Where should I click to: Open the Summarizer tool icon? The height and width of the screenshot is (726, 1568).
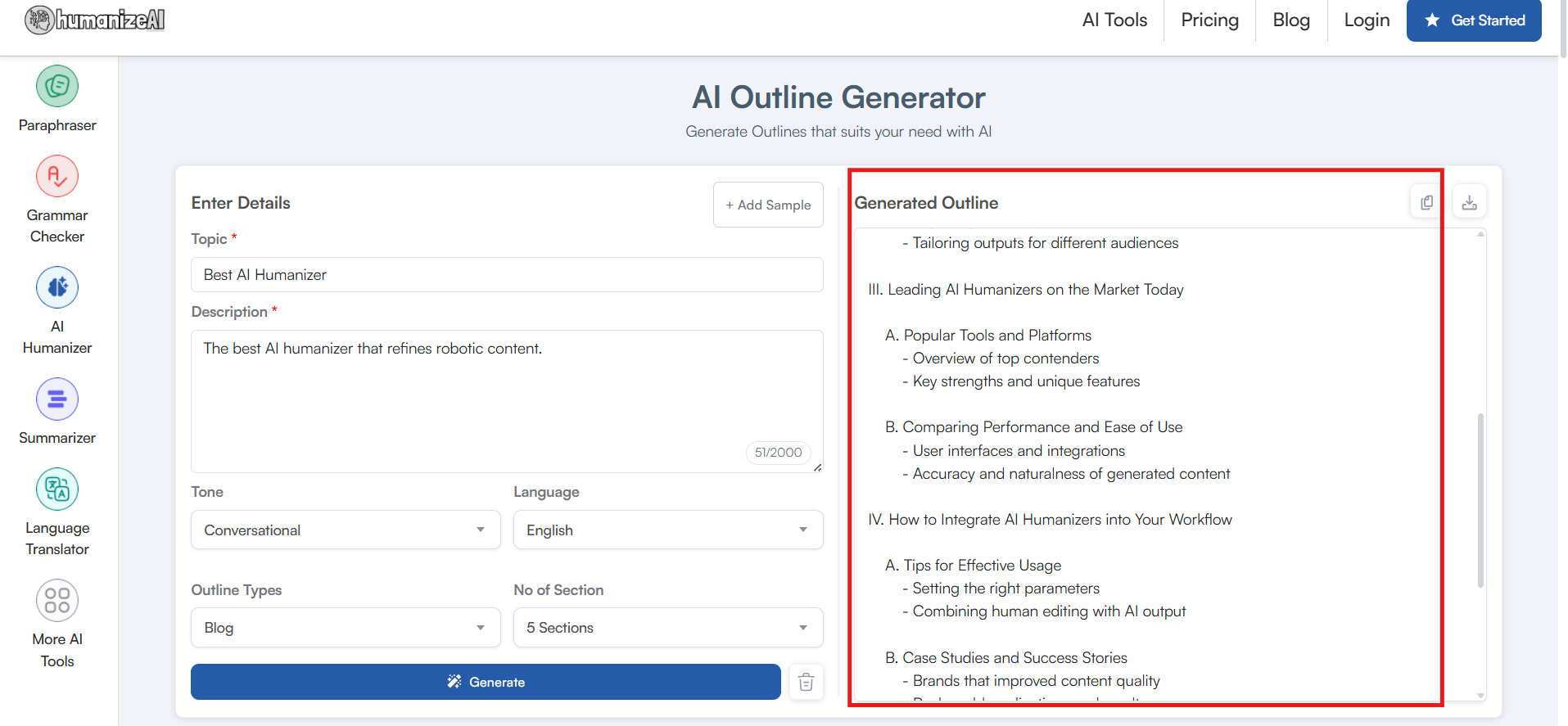coord(57,399)
